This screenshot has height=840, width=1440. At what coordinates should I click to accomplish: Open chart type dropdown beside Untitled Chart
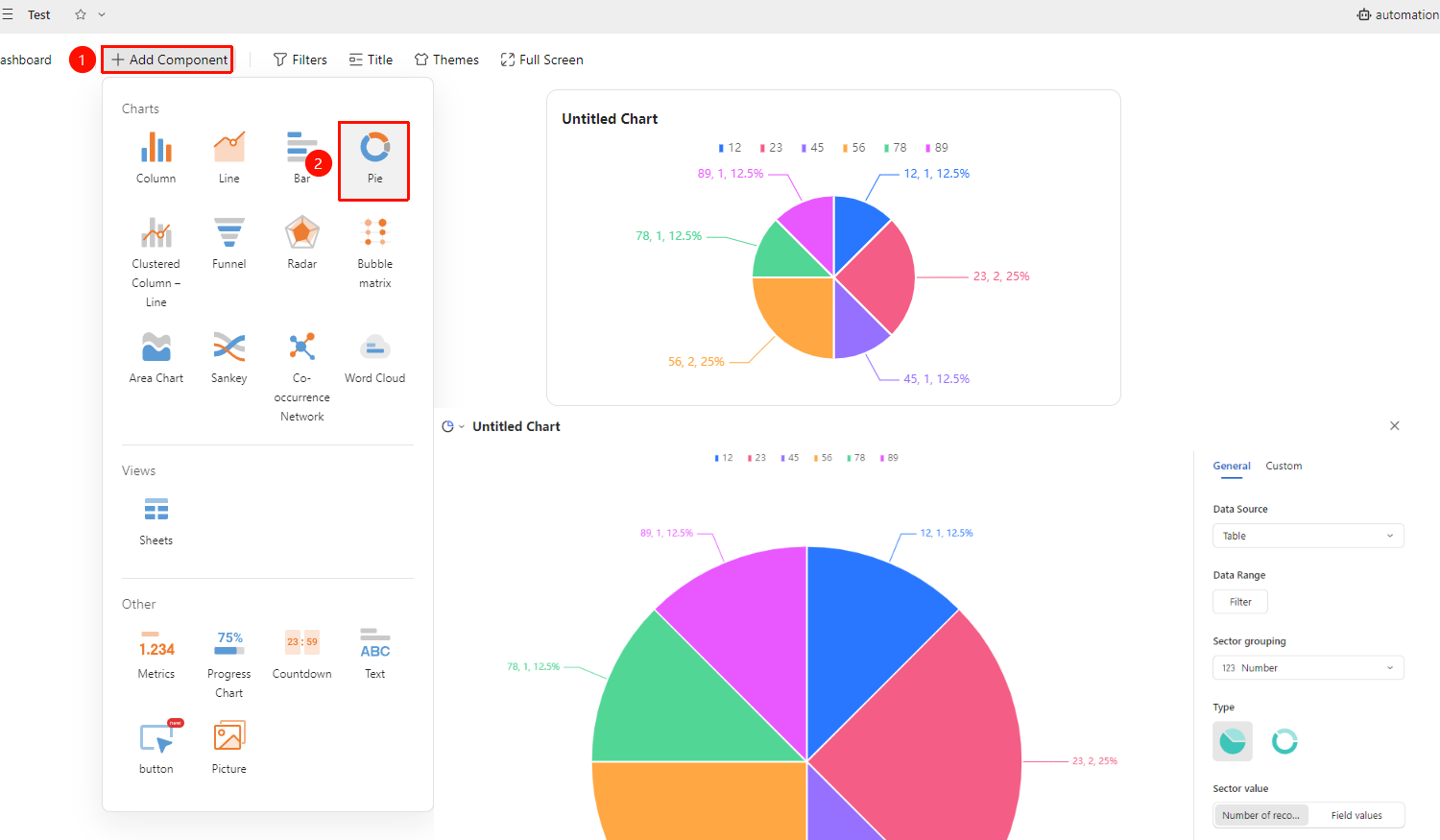click(452, 426)
